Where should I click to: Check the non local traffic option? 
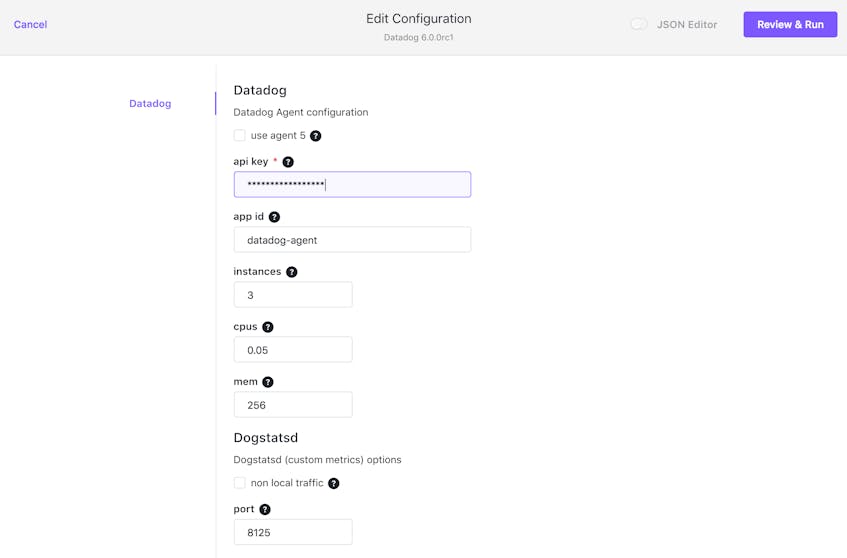pos(239,483)
